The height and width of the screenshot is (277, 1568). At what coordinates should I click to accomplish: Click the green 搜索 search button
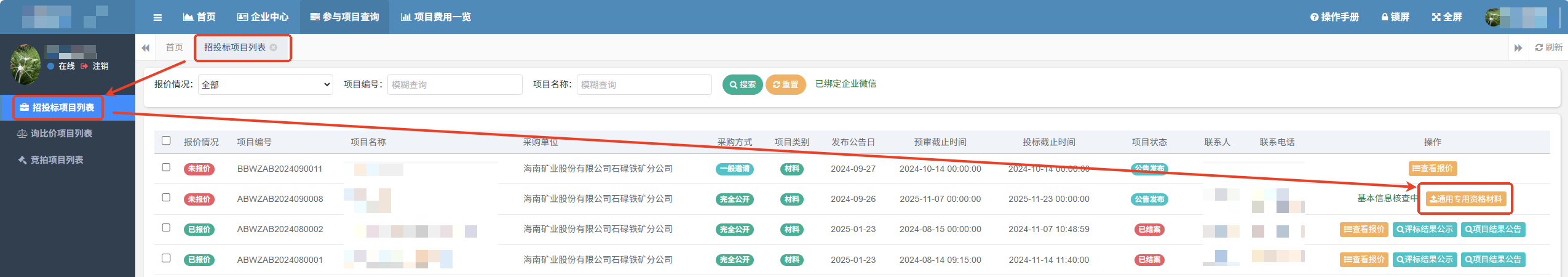coord(742,84)
